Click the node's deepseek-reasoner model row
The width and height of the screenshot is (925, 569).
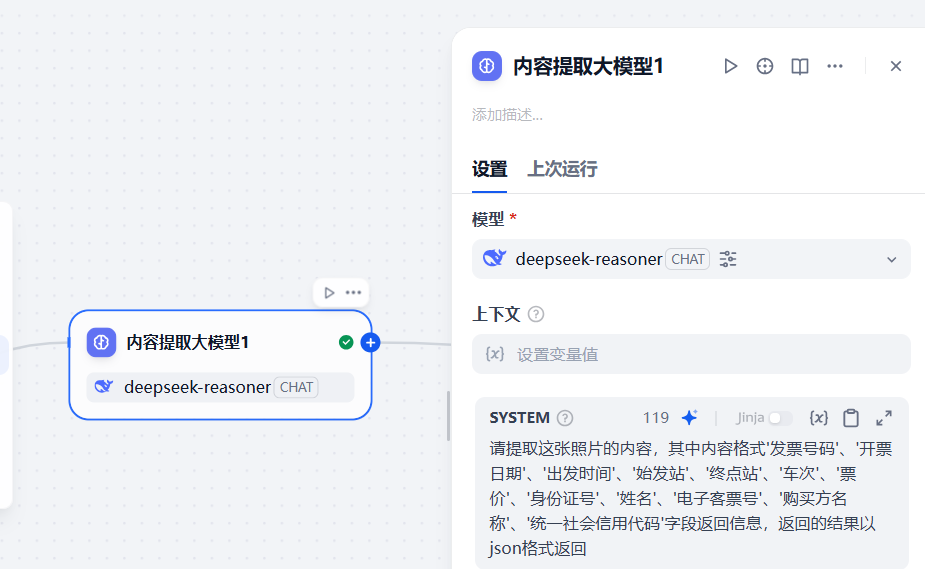(x=220, y=387)
